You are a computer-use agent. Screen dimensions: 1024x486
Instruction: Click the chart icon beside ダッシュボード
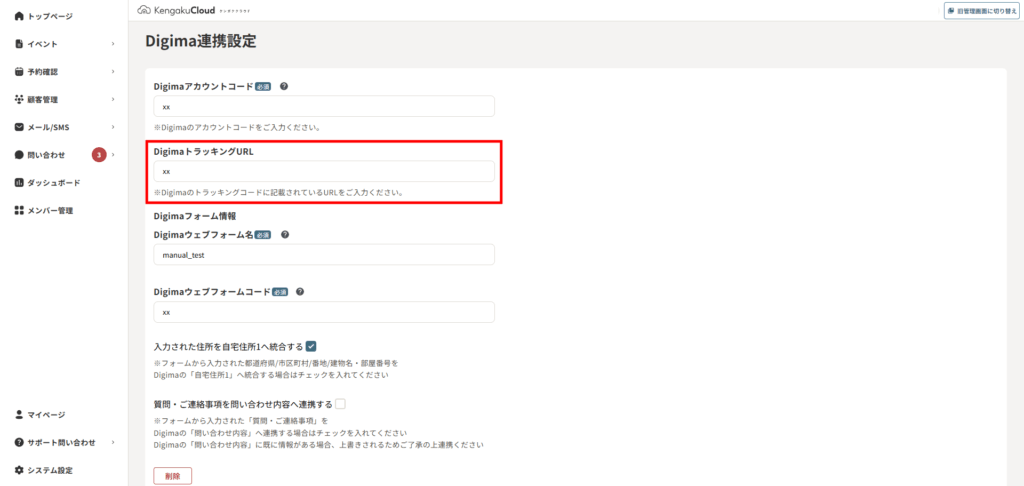[19, 182]
